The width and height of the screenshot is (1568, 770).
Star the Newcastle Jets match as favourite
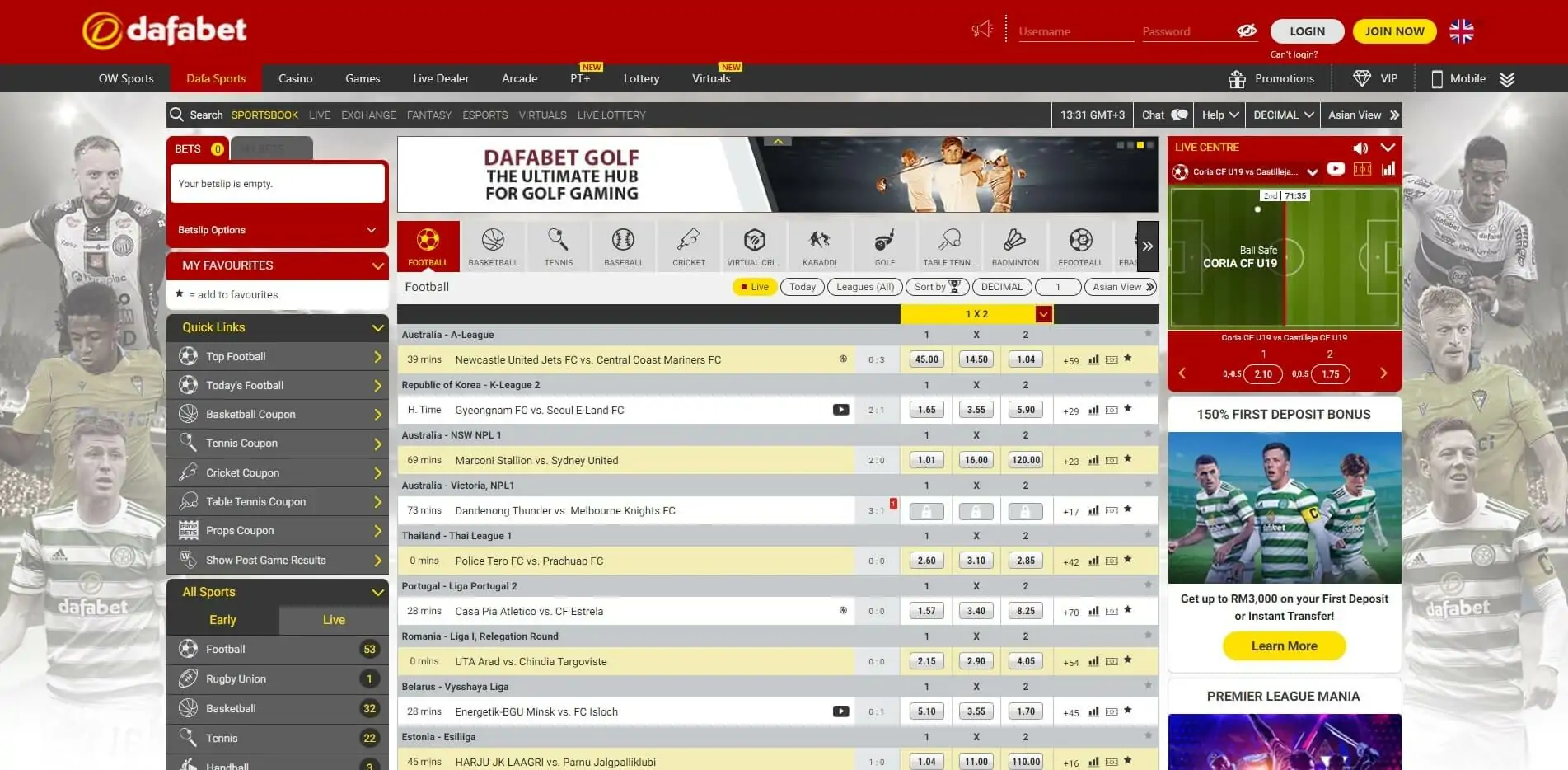(x=1127, y=359)
